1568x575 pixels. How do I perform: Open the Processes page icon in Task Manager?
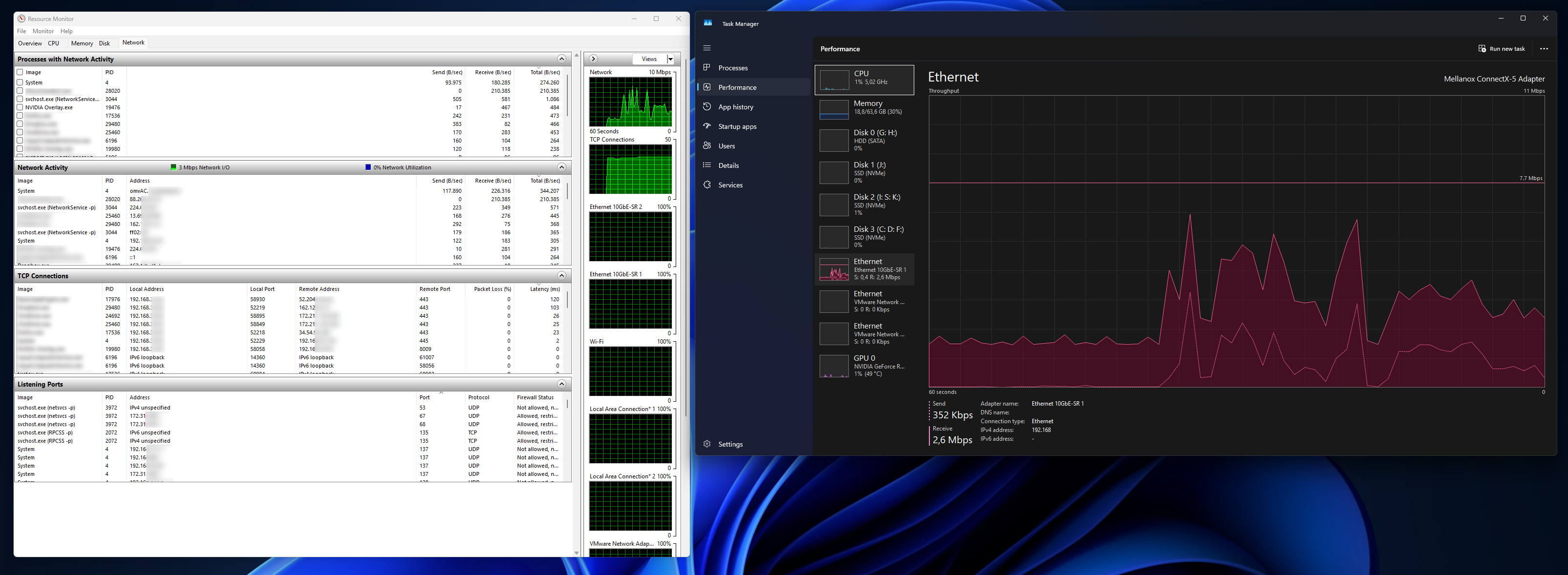coord(707,68)
